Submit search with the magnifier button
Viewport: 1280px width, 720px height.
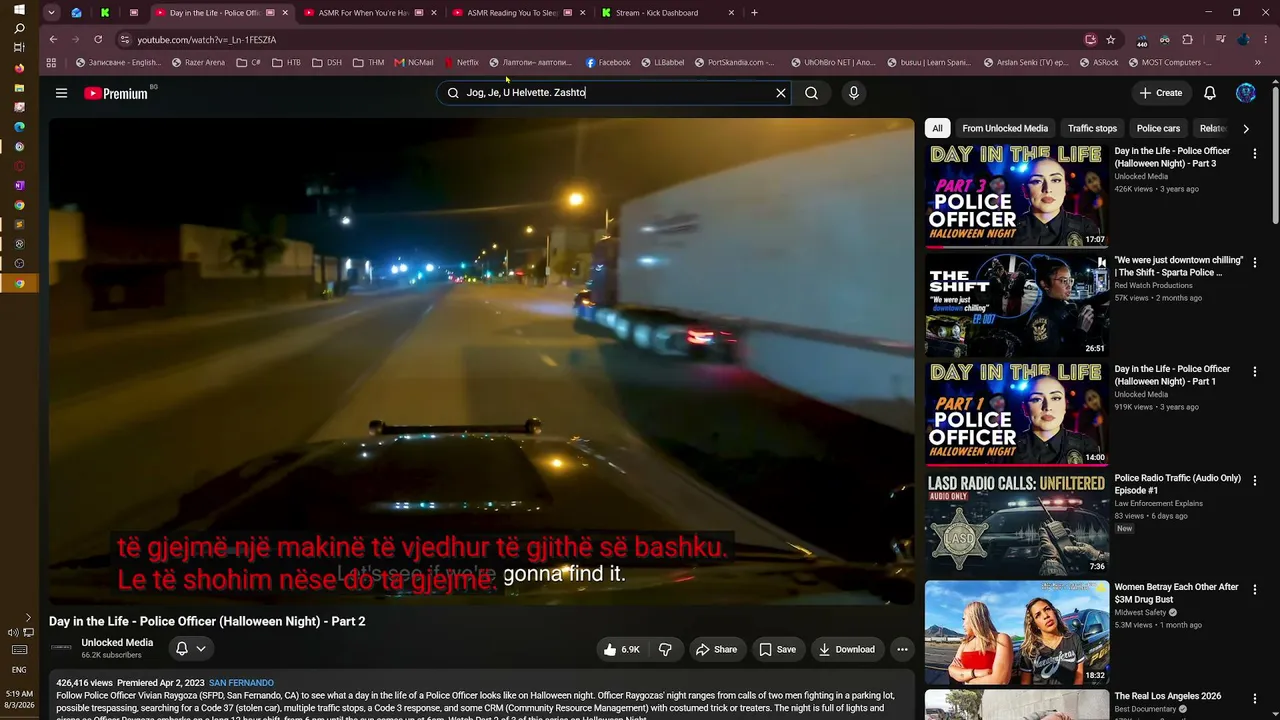coord(812,93)
